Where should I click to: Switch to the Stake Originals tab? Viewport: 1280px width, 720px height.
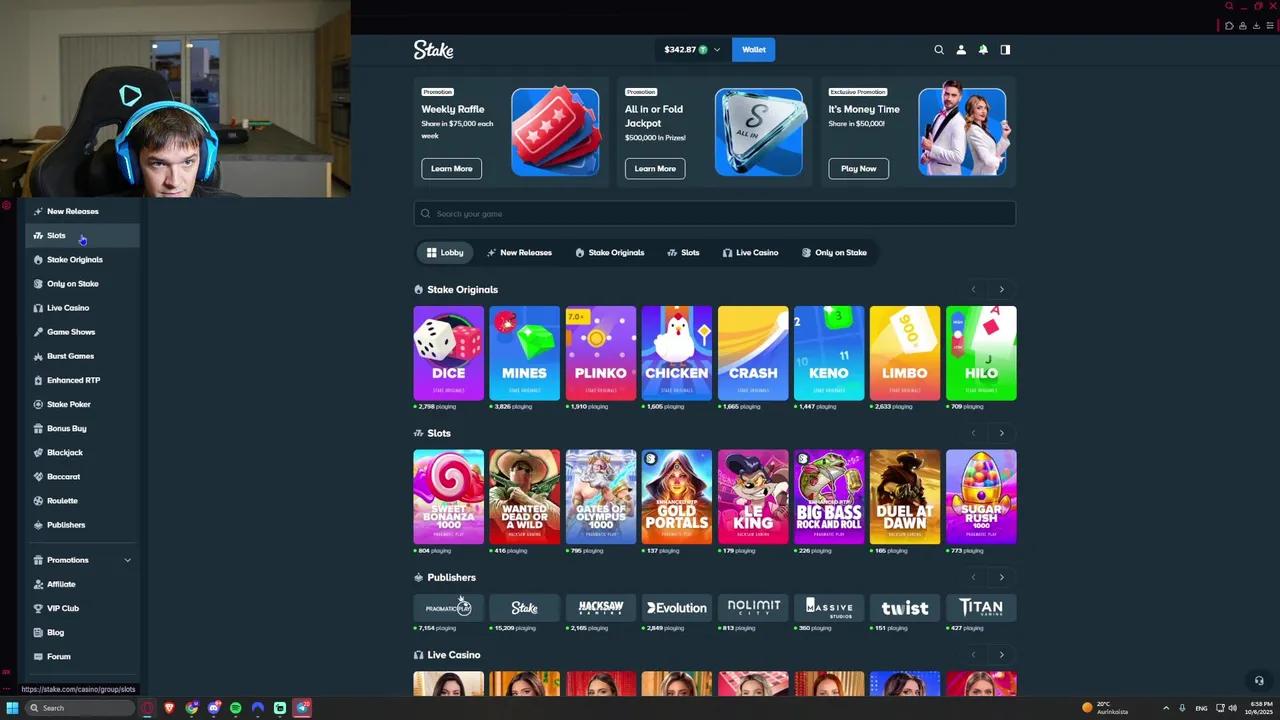610,253
